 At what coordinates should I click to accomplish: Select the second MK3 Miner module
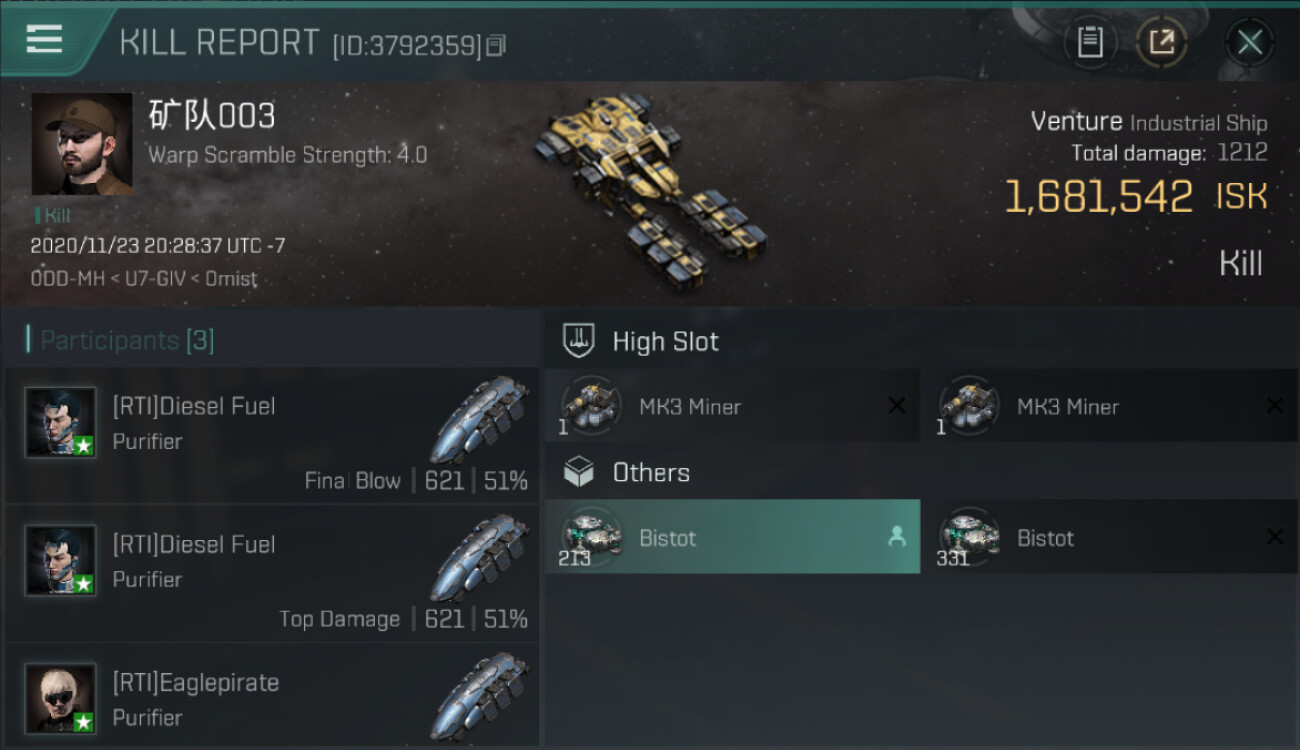1110,406
